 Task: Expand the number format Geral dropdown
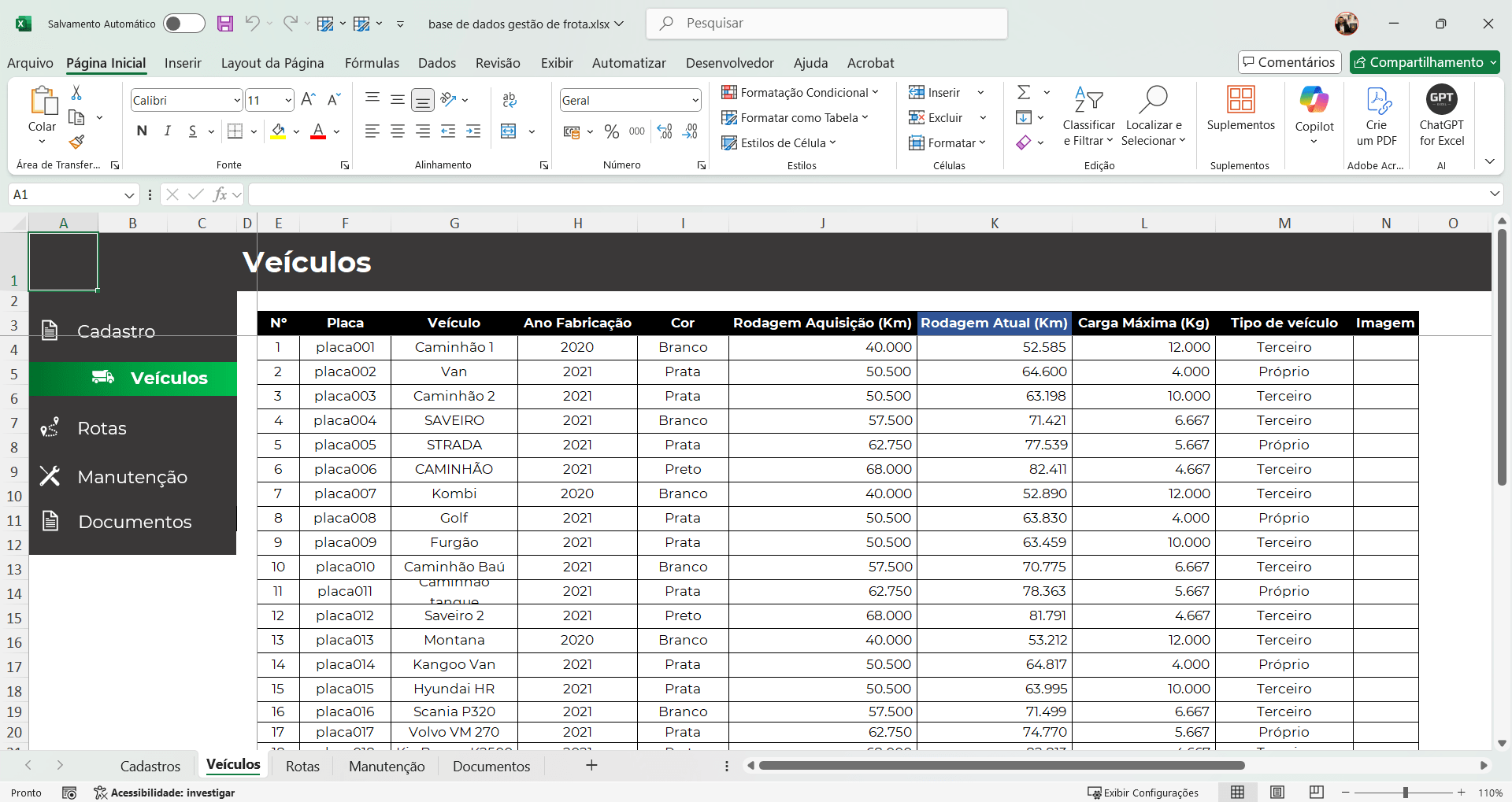[695, 100]
